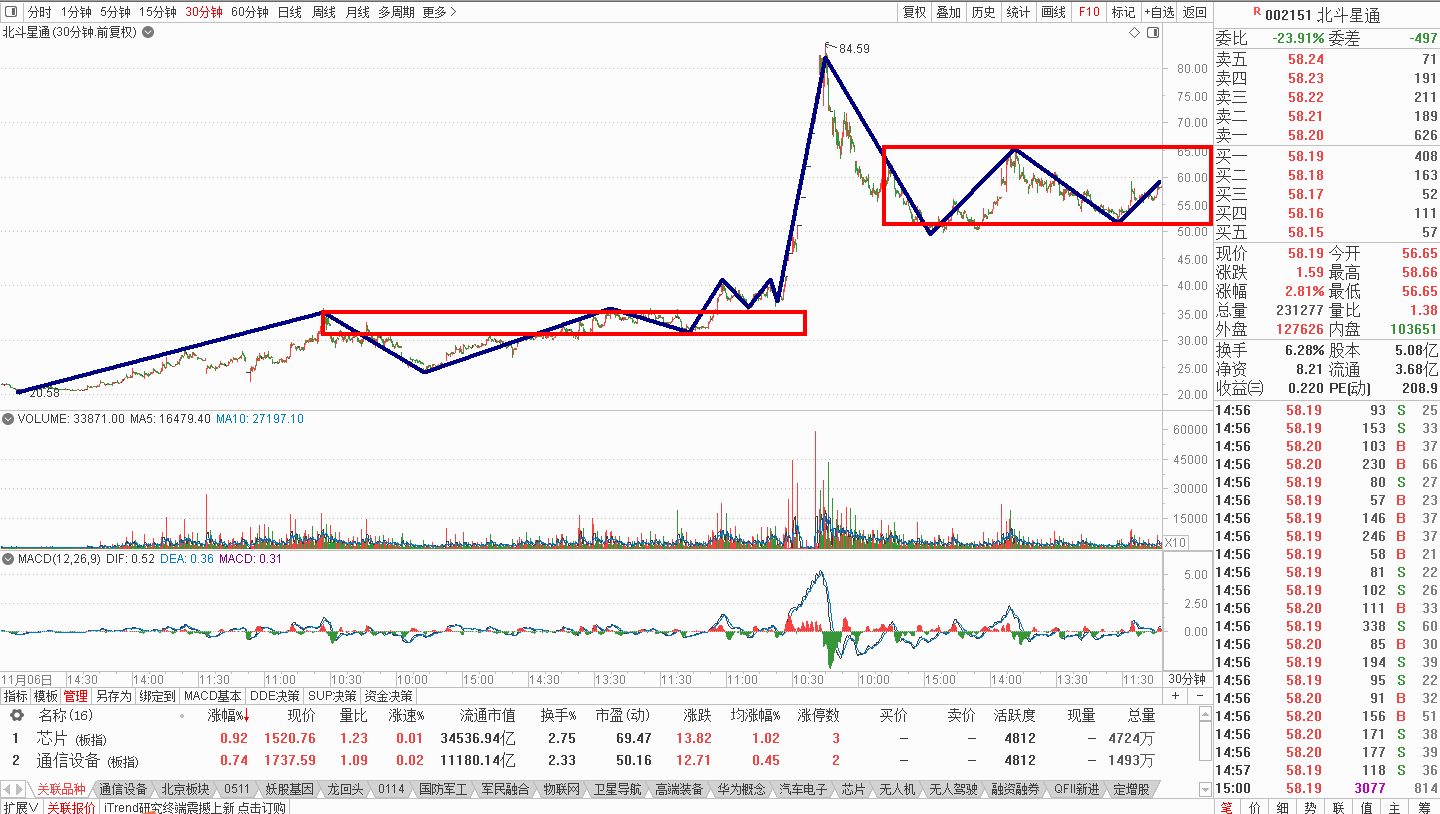Screen dimensions: 1440x814
Task: Open the chart title dropdown arrow
Action: [148, 32]
